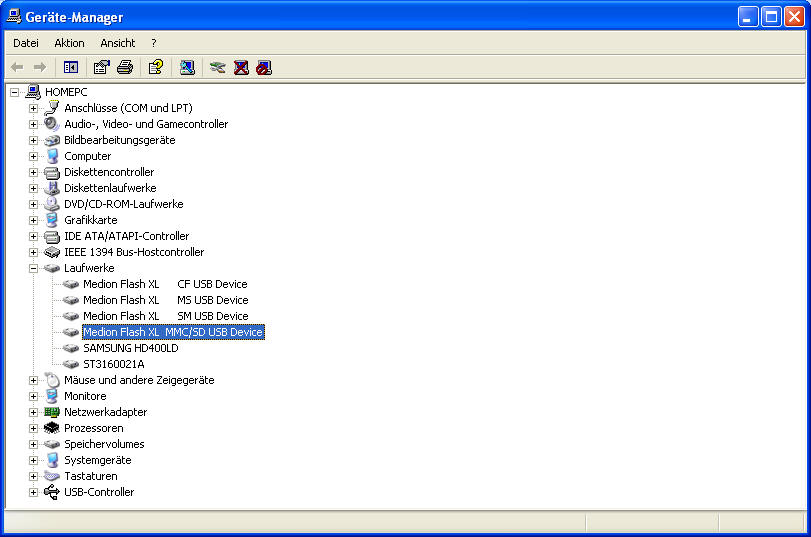Screen dimensions: 811x537
Task: Click the Grafikkarte monitor icon
Action: [52, 220]
